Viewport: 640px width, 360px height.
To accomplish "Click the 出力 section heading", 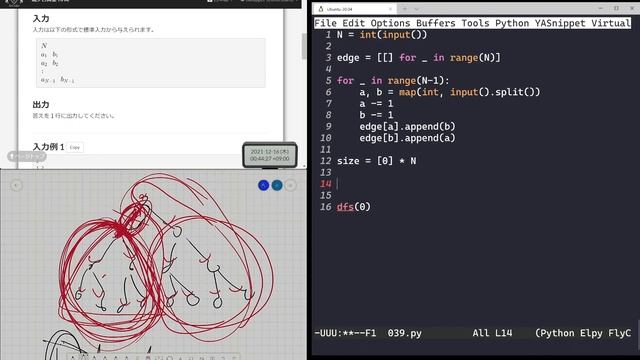I will pos(41,104).
